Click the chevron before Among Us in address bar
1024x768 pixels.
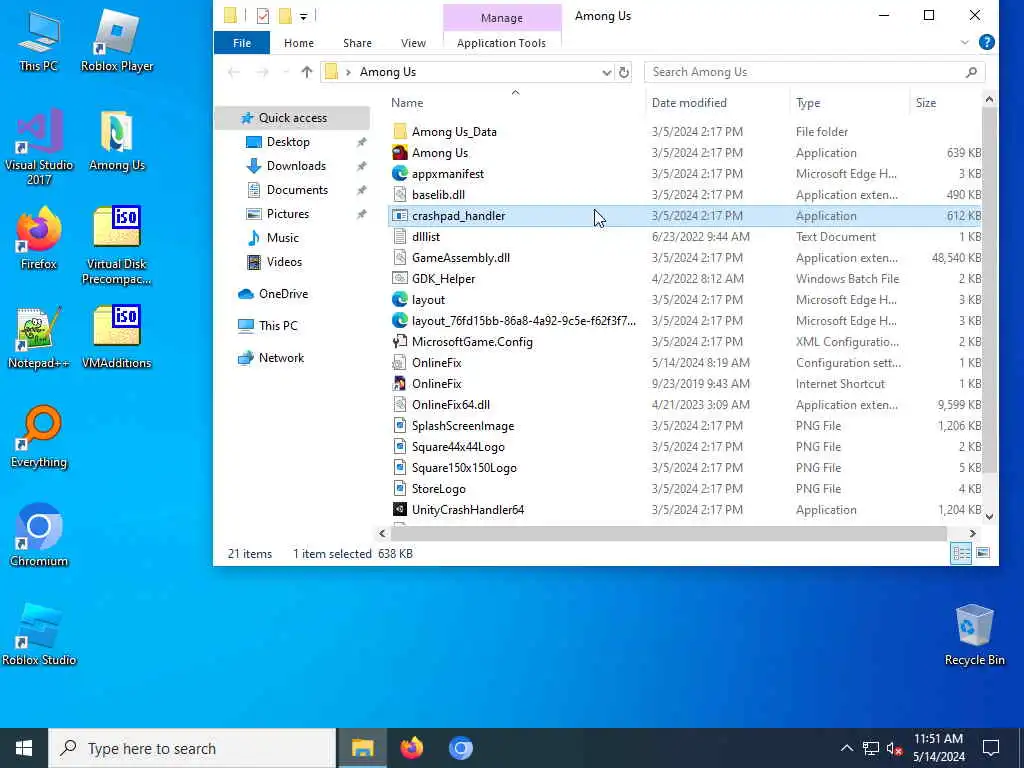pyautogui.click(x=348, y=72)
